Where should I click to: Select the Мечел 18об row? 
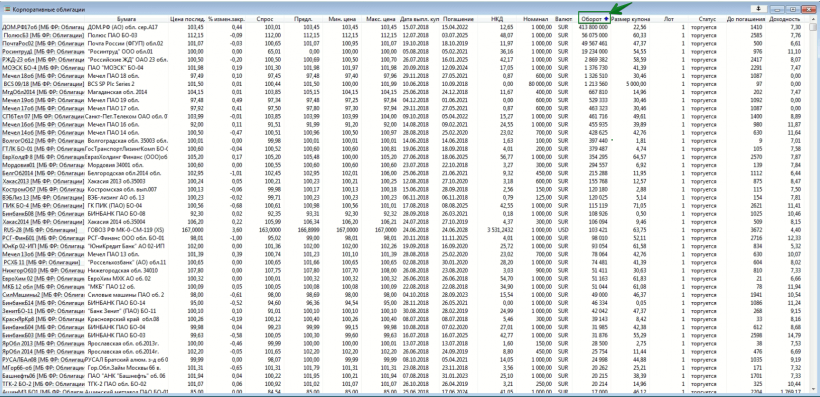pyautogui.click(x=405, y=75)
